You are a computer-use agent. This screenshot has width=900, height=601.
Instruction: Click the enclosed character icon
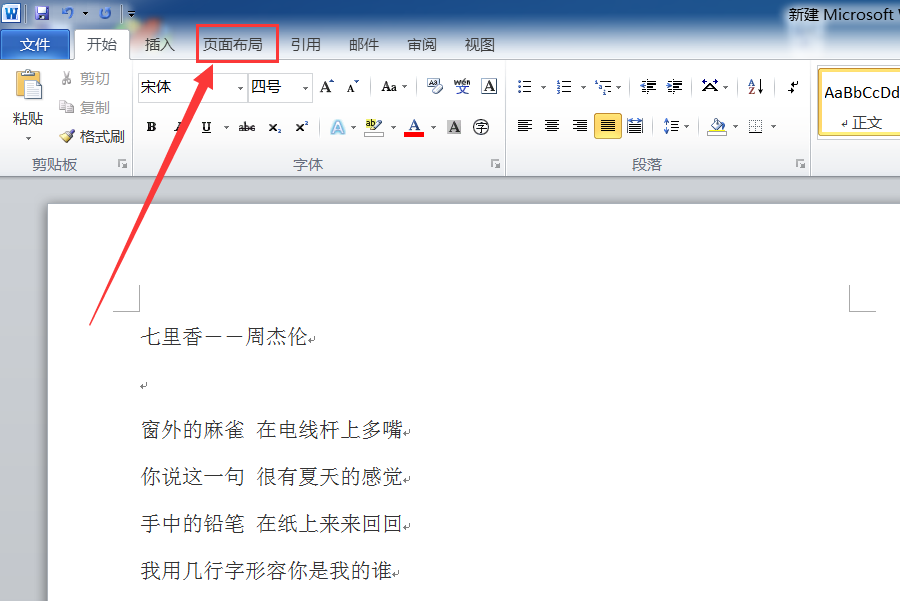(x=481, y=127)
